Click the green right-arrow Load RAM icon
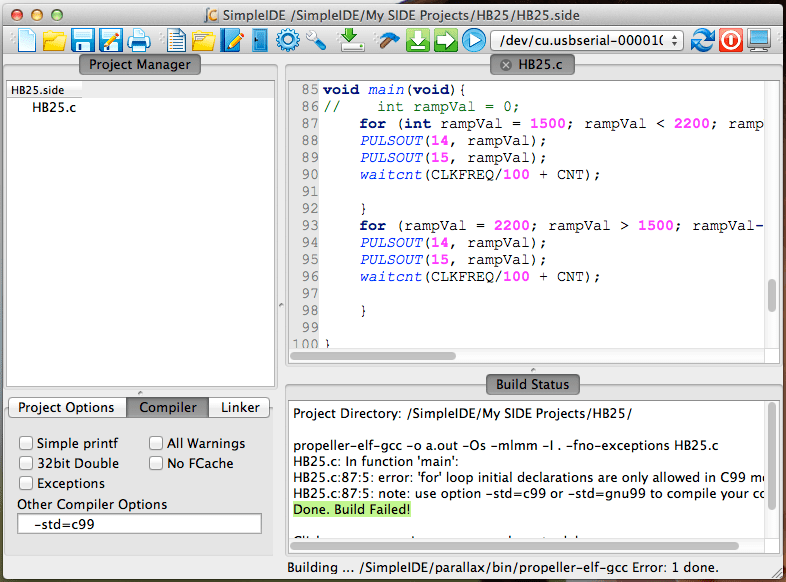The height and width of the screenshot is (582, 786). pos(446,40)
